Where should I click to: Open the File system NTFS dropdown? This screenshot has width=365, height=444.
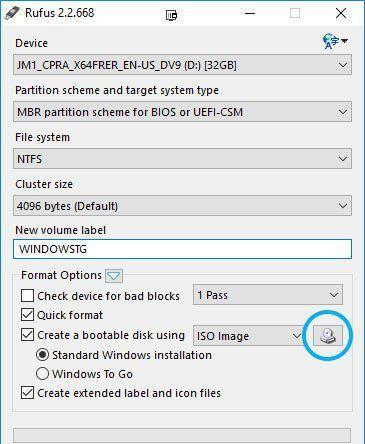click(182, 159)
